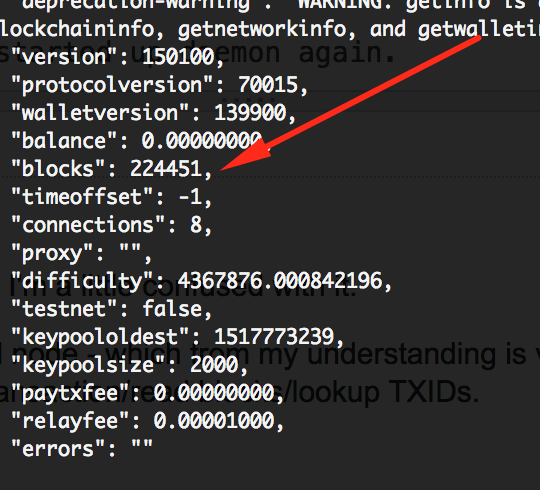
Task: Click the keypoolsize value 2000
Action: tap(214, 365)
